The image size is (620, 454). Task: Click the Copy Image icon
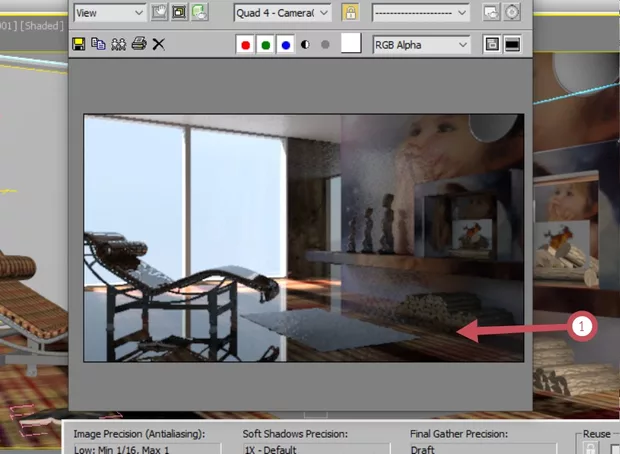[98, 45]
